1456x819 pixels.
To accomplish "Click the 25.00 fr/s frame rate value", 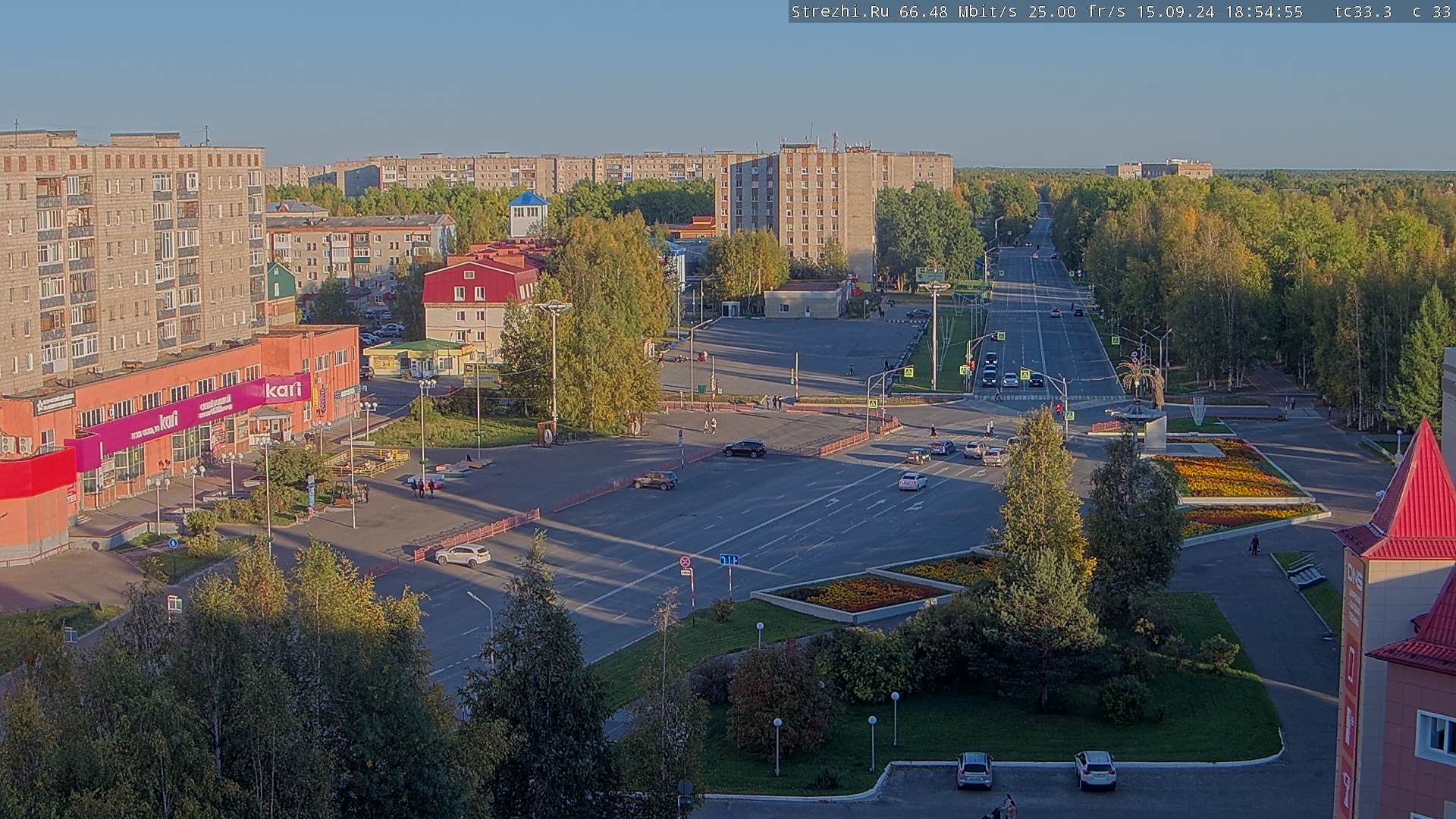I will point(1078,12).
